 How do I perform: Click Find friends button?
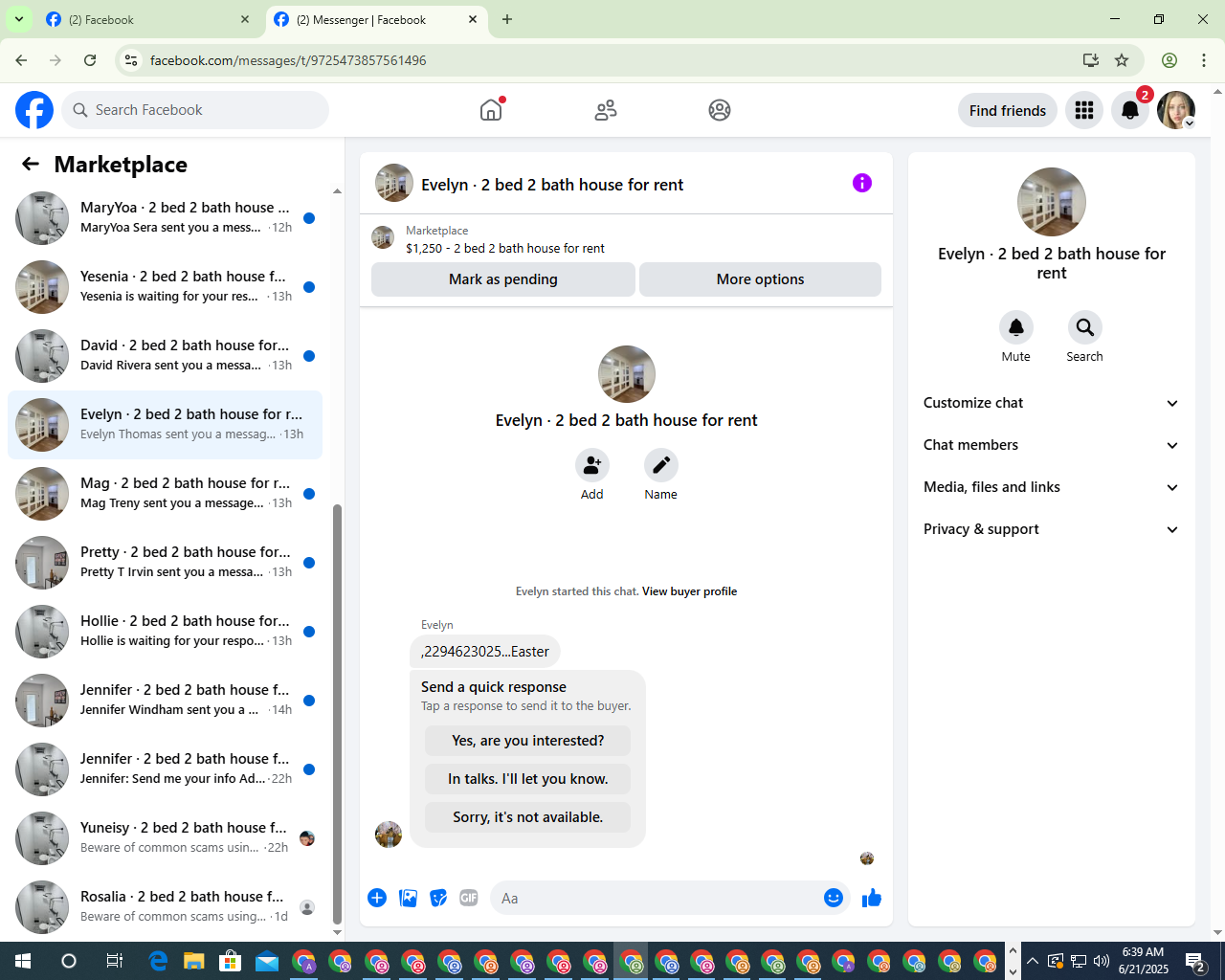click(1008, 110)
